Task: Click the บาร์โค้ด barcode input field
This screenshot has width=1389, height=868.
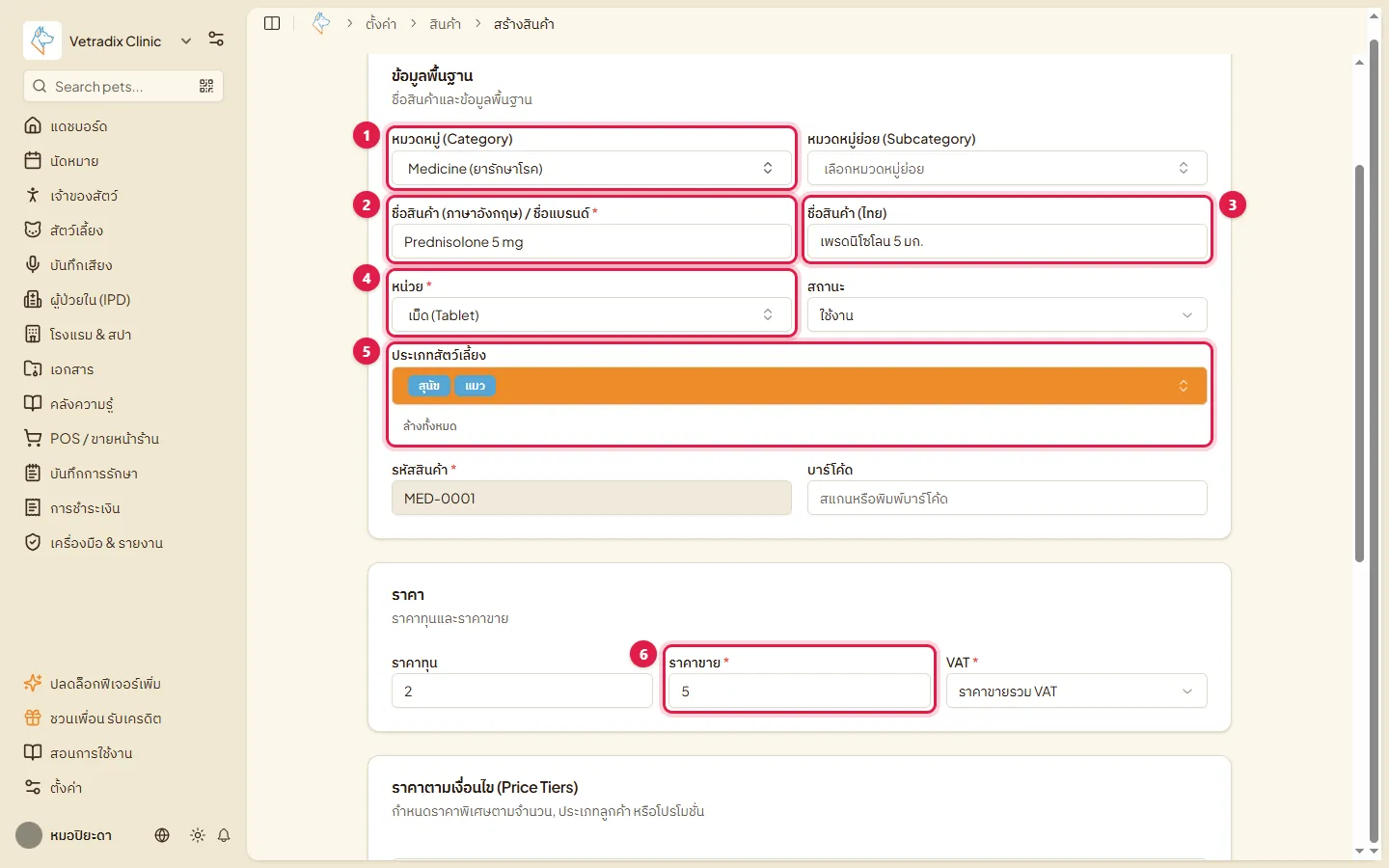Action: click(1007, 498)
